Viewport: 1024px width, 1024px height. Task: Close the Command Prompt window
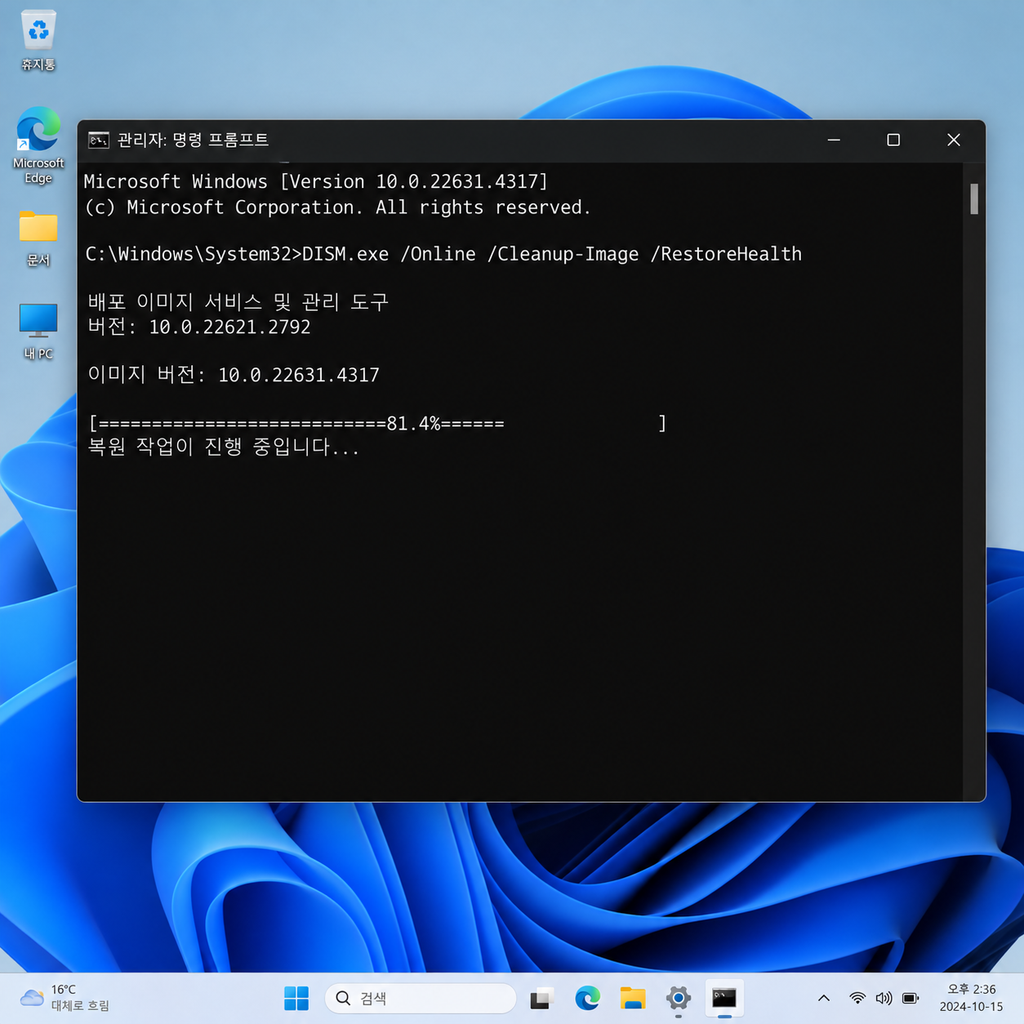point(953,140)
